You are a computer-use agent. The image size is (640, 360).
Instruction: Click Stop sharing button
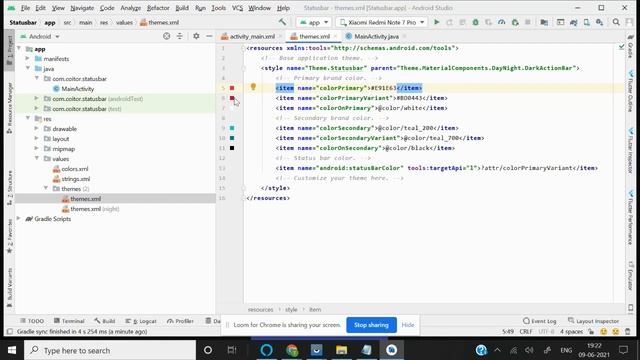pyautogui.click(x=371, y=325)
